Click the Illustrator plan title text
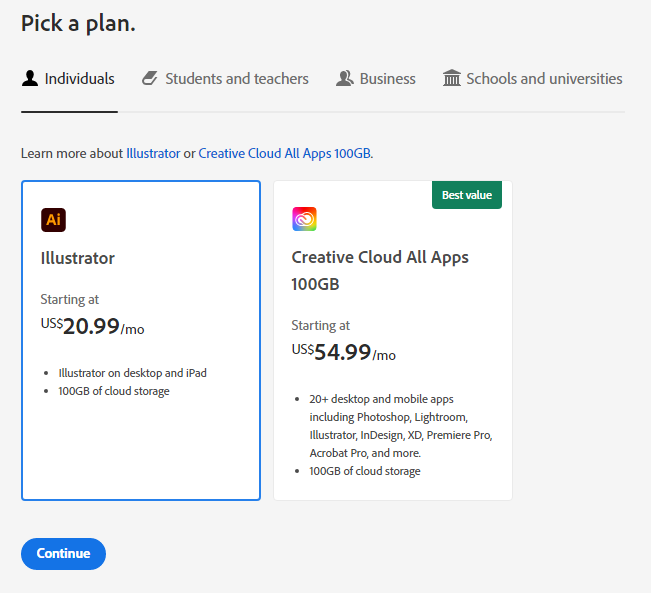Viewport: 651px width, 593px height. point(78,258)
